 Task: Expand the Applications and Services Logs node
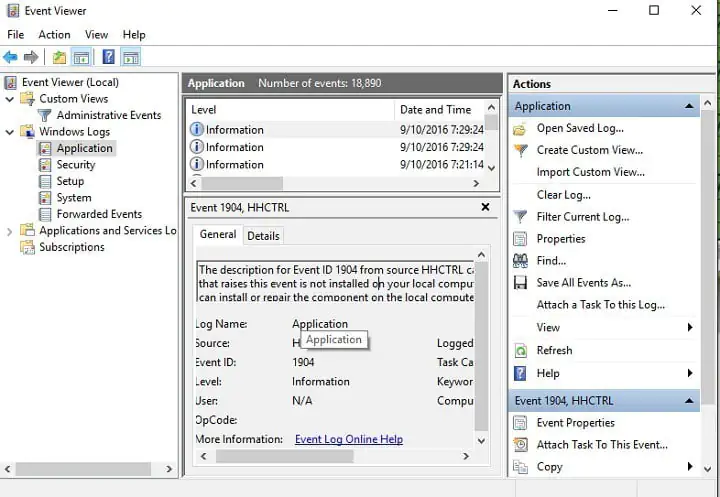click(x=11, y=231)
